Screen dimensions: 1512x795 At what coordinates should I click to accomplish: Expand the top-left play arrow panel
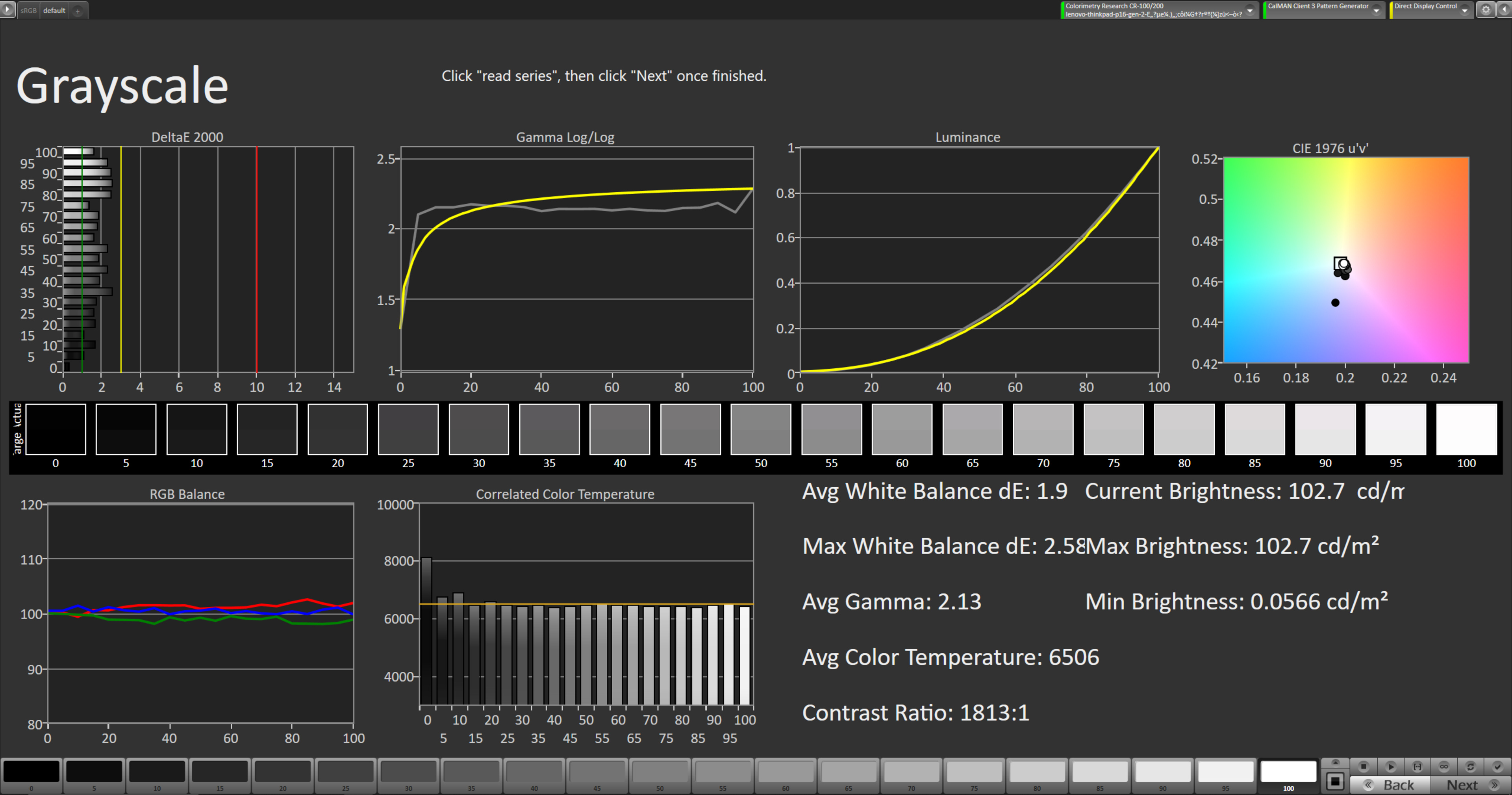pyautogui.click(x=7, y=9)
